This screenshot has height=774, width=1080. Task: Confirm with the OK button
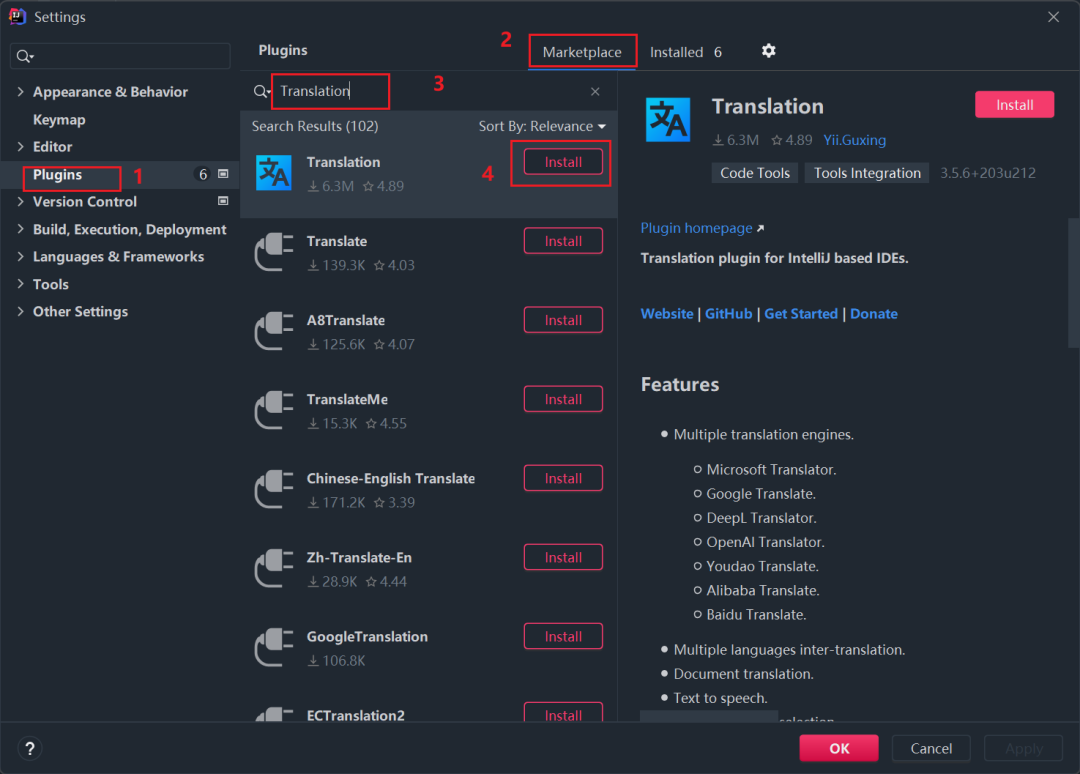point(839,749)
